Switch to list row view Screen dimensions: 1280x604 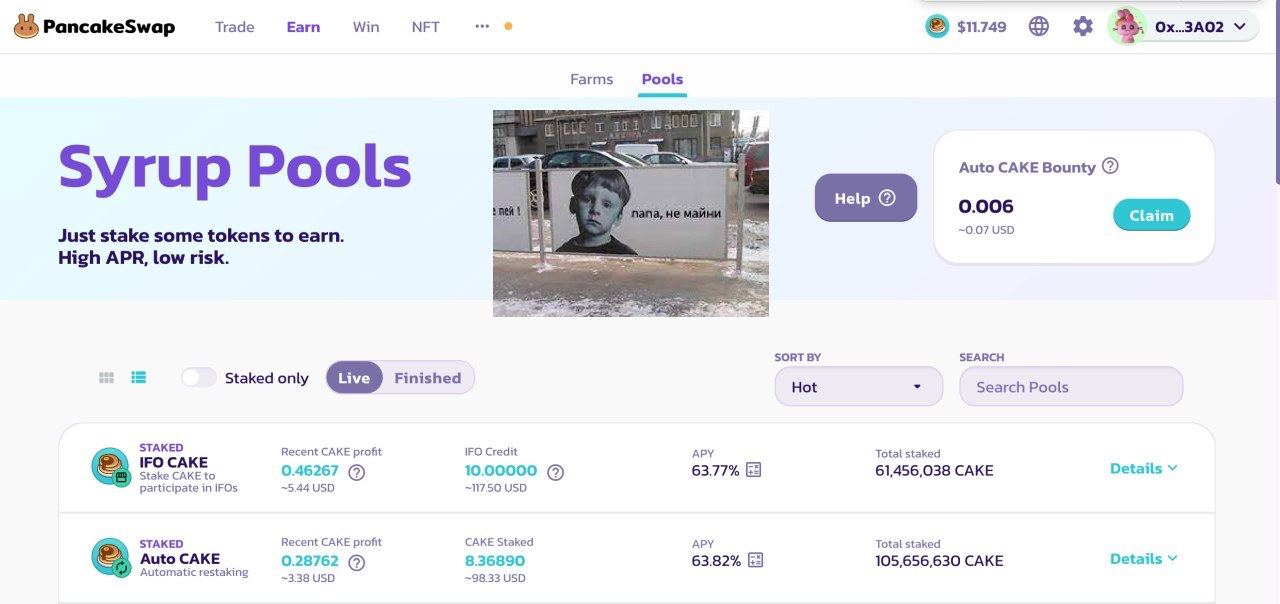(x=139, y=378)
